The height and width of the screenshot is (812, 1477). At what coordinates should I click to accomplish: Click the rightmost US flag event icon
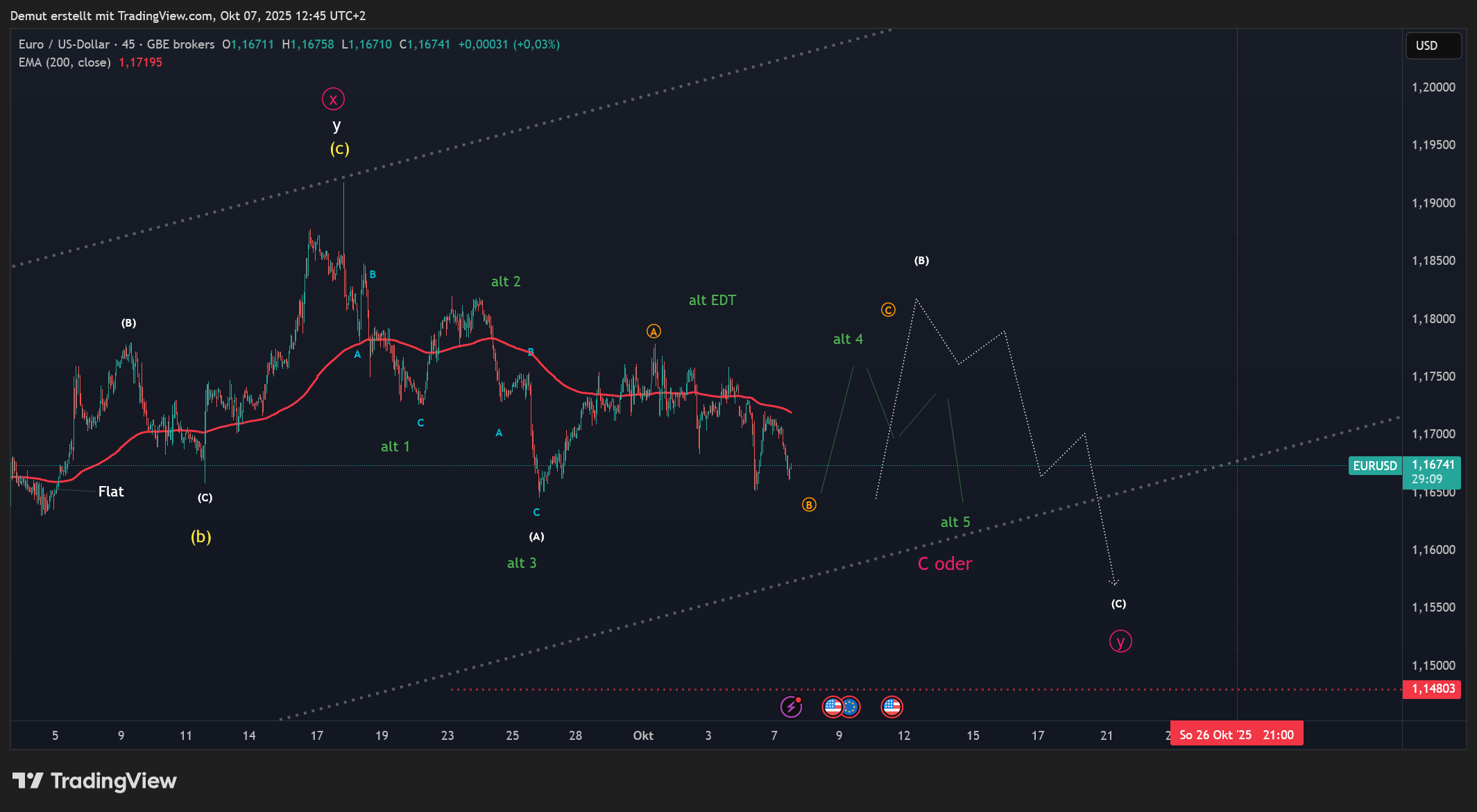[891, 707]
